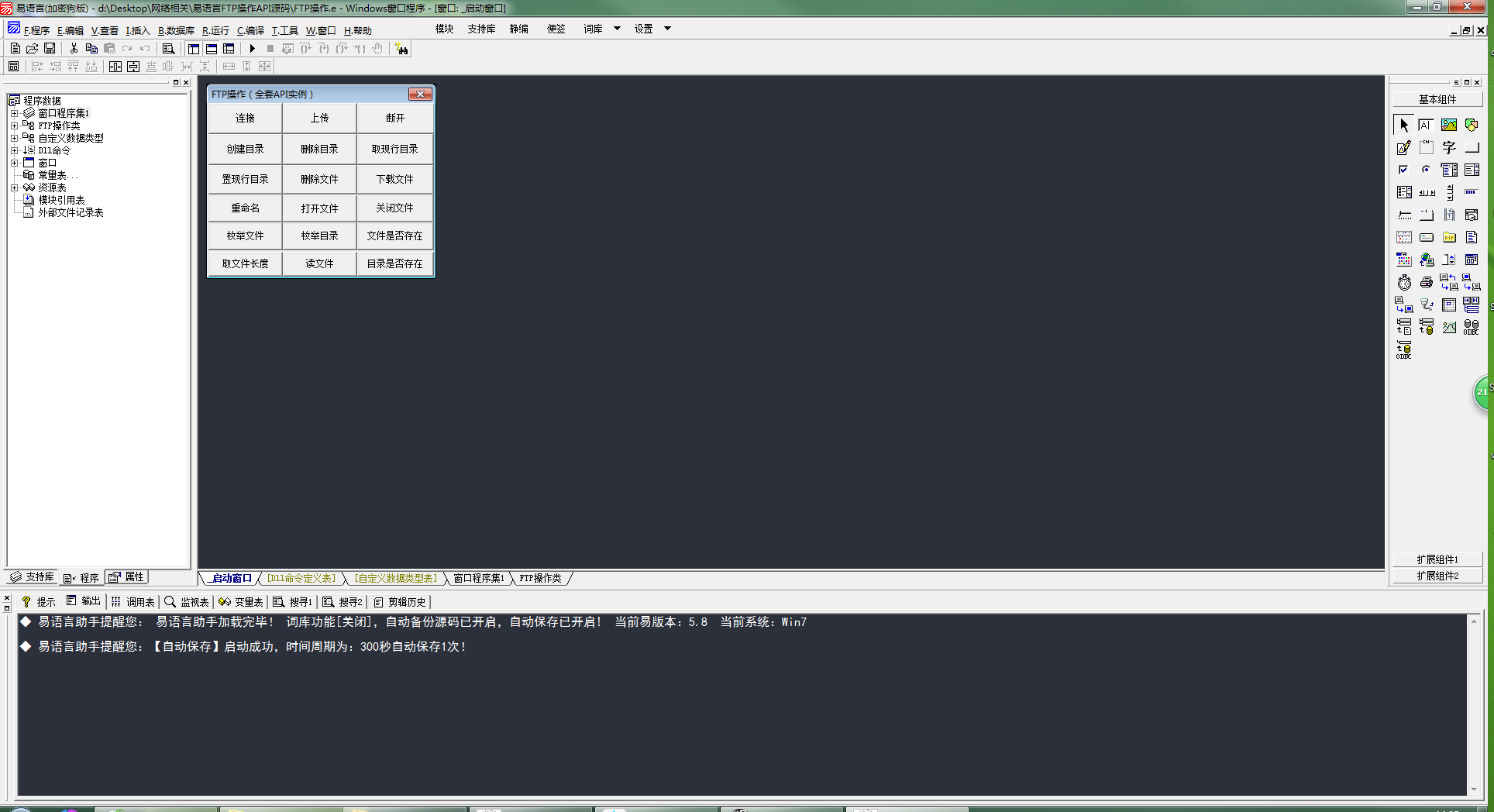Screen dimensions: 1494x812
Task: Select the slider bar component in palette
Action: (x=1404, y=215)
